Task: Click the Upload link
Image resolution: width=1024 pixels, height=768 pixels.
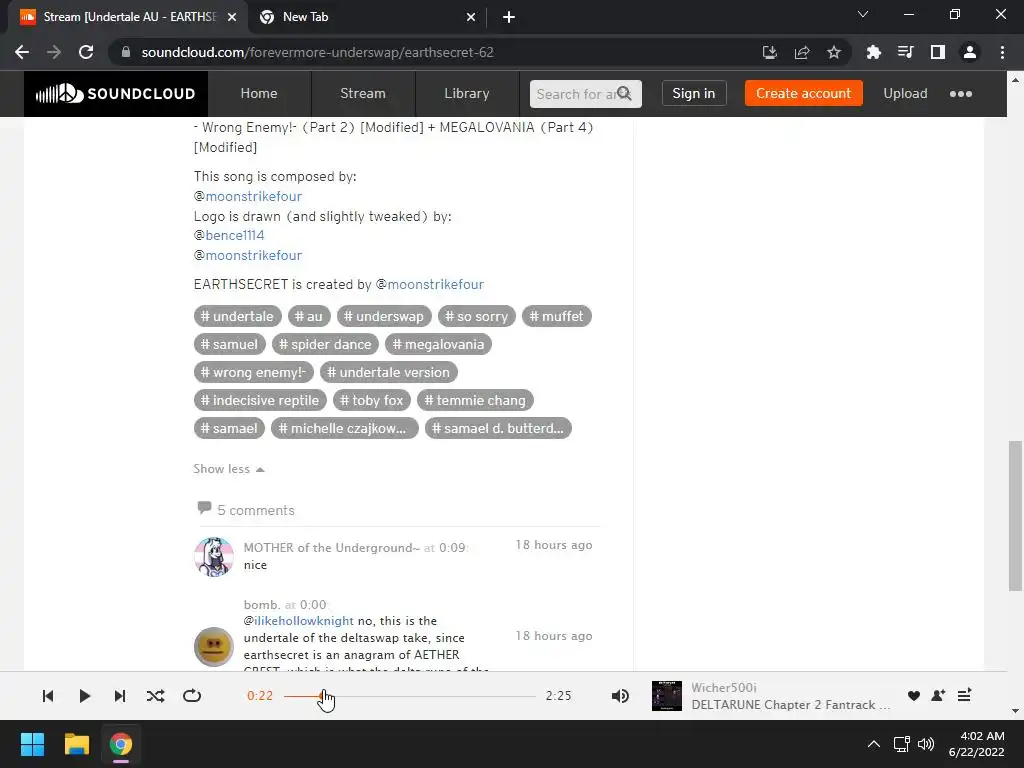Action: (x=905, y=93)
